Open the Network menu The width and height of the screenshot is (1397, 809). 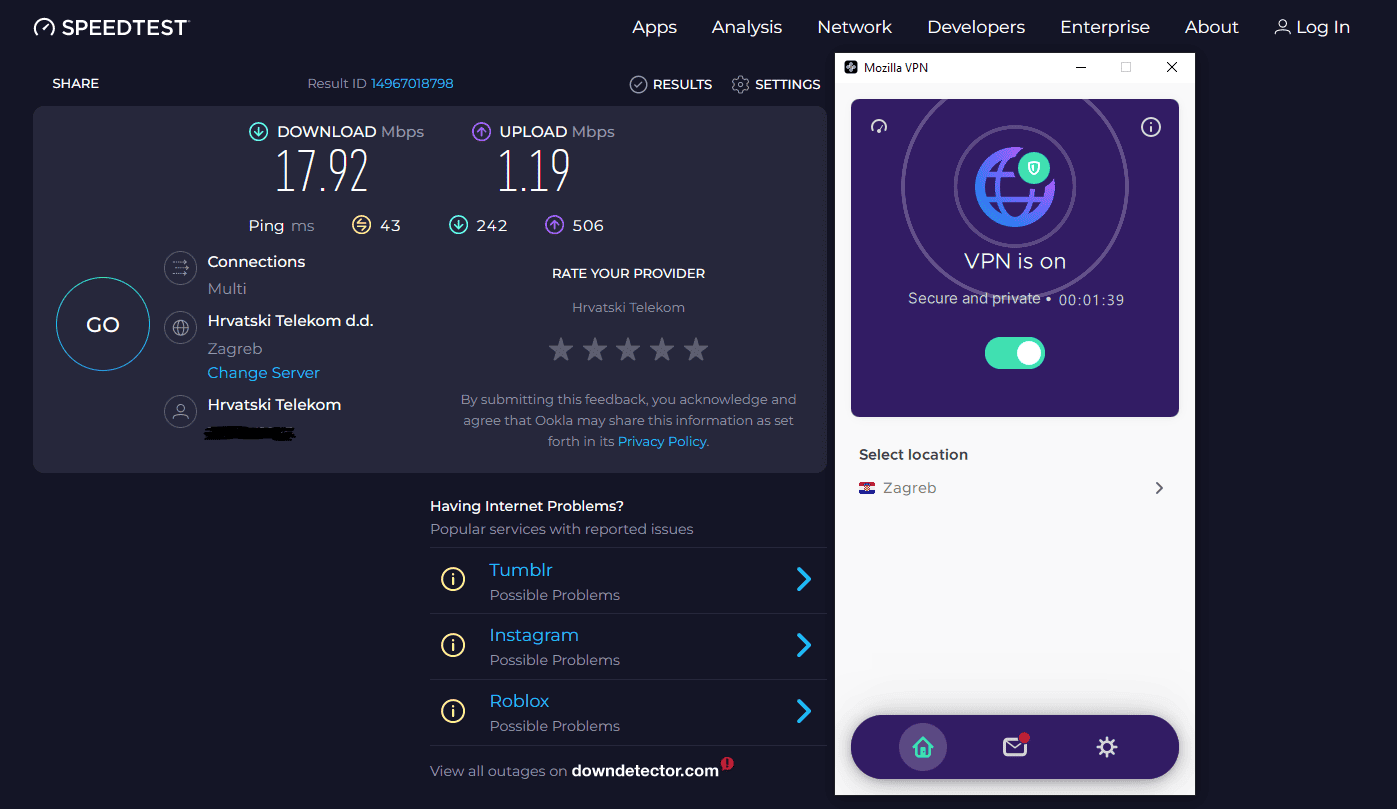pyautogui.click(x=854, y=27)
